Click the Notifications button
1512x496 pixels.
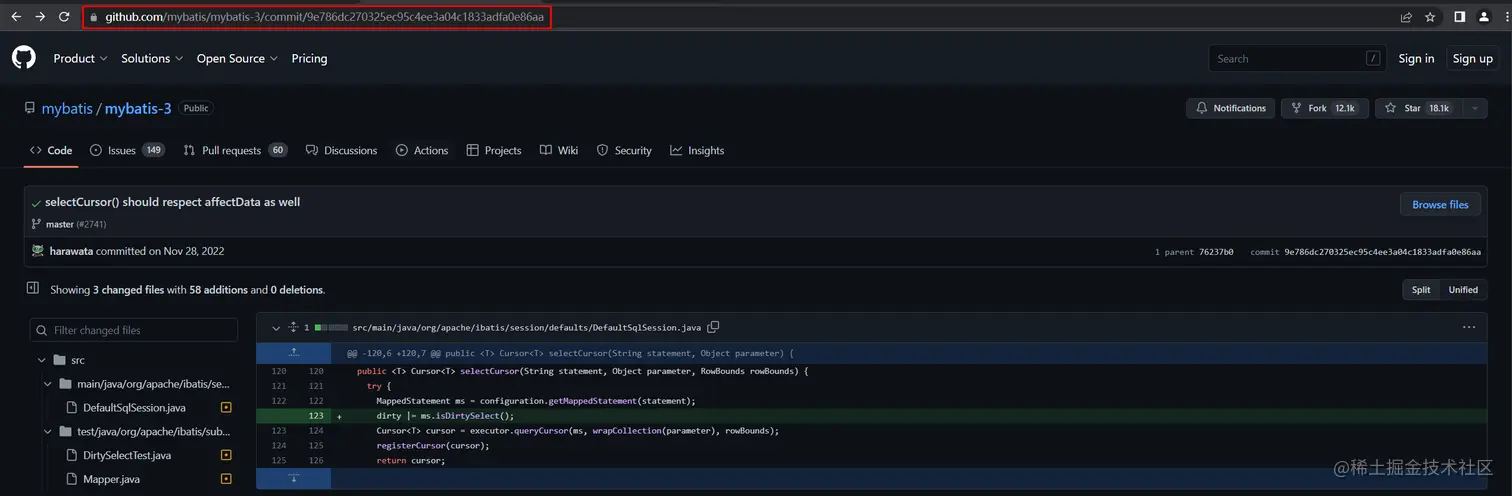(x=1231, y=108)
